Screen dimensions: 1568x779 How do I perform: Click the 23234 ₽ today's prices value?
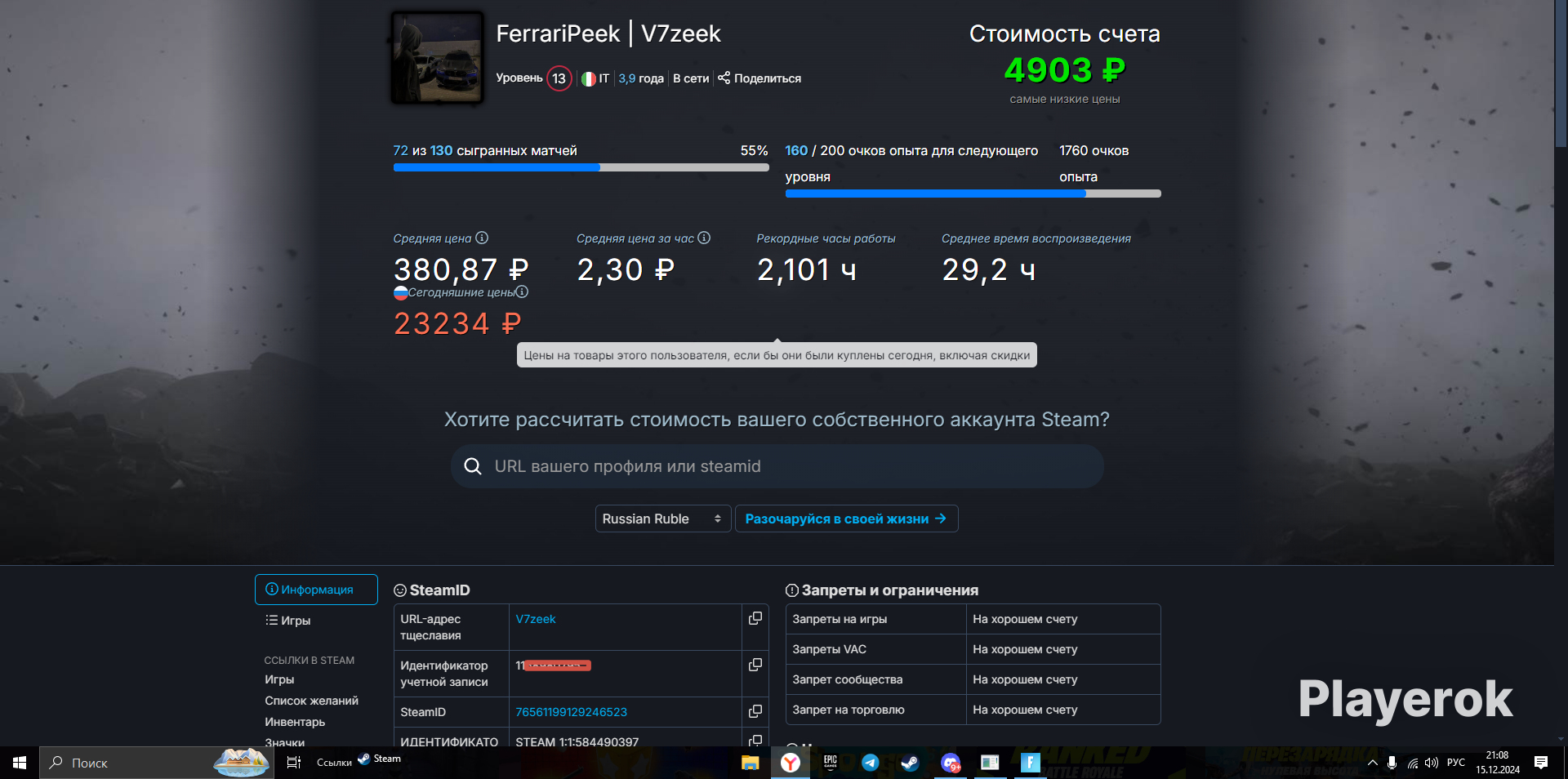[457, 323]
